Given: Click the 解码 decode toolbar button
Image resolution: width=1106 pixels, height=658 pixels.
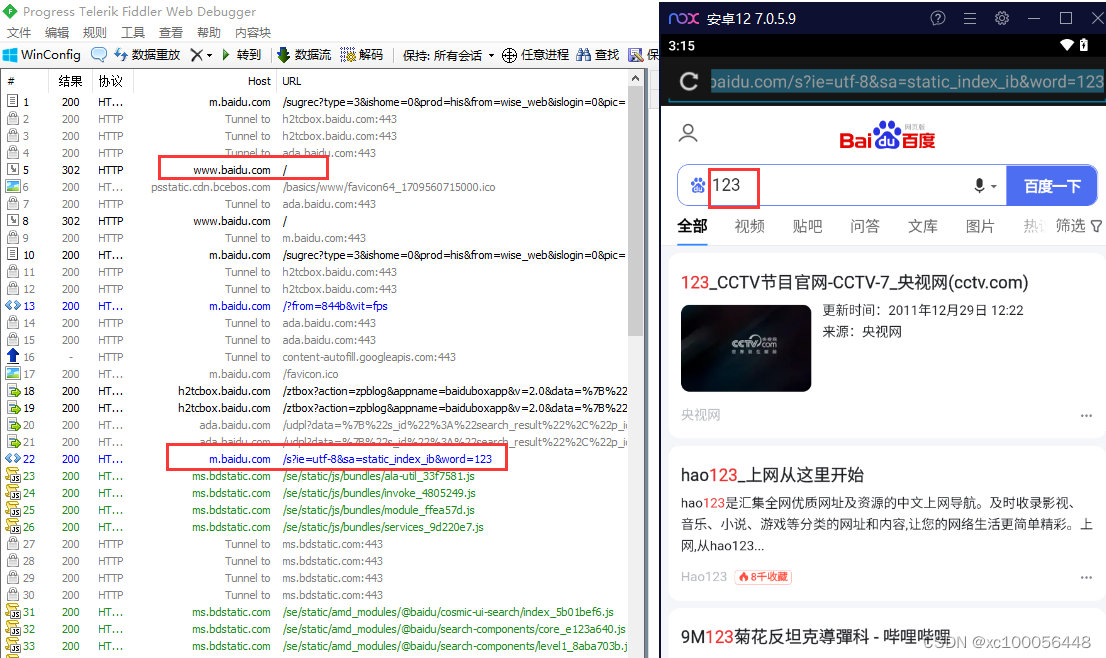Looking at the screenshot, I should point(361,54).
